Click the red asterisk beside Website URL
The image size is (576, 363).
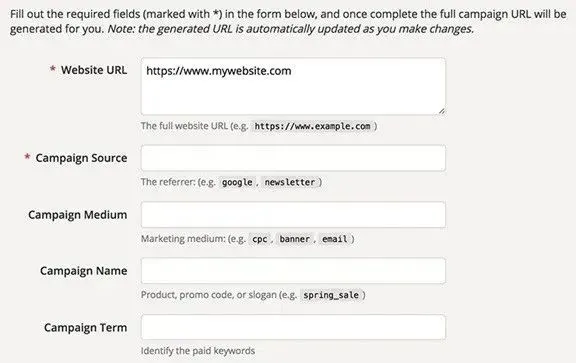[x=53, y=69]
